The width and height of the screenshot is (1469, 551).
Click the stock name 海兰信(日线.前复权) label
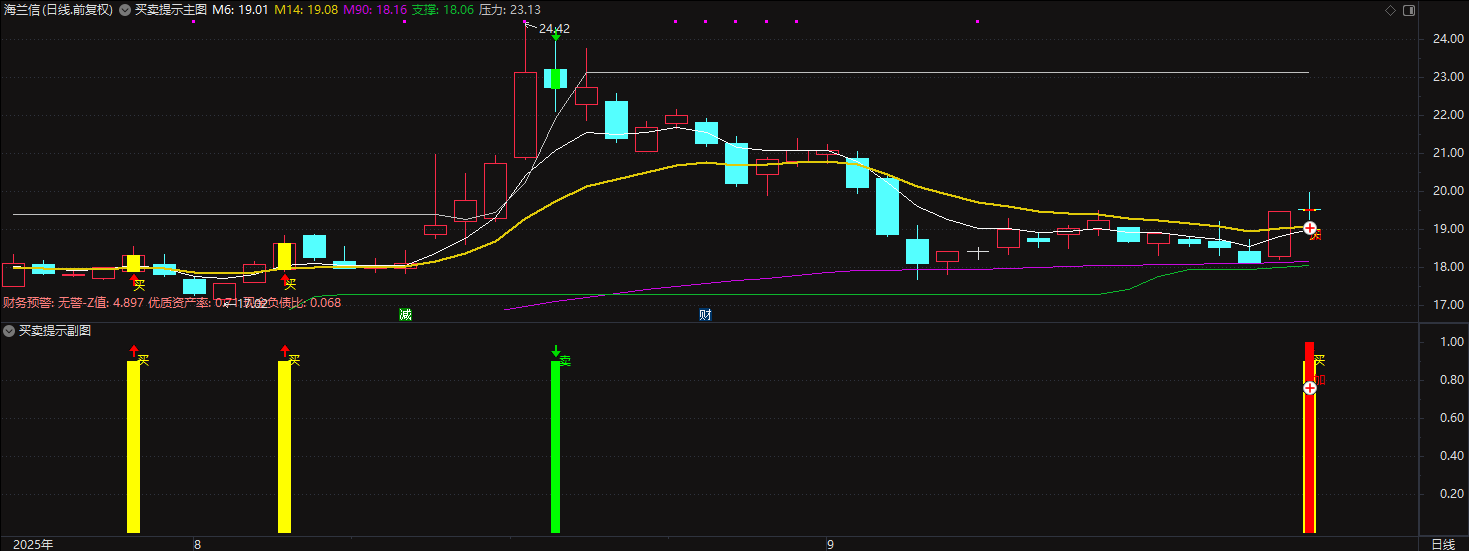pyautogui.click(x=58, y=10)
